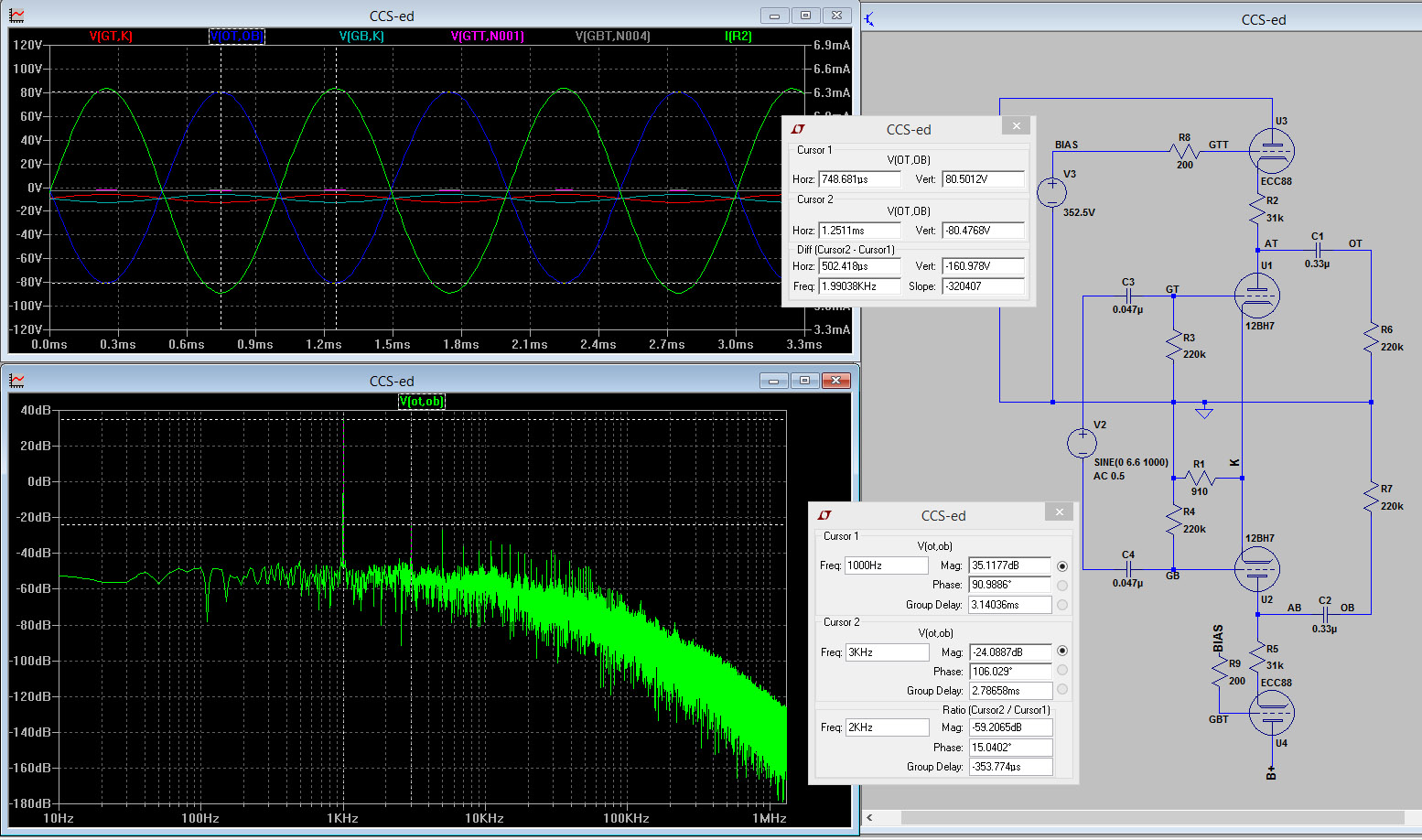Click the LT logo in the frequency cursor dialog
The image size is (1422, 840).
tap(824, 515)
